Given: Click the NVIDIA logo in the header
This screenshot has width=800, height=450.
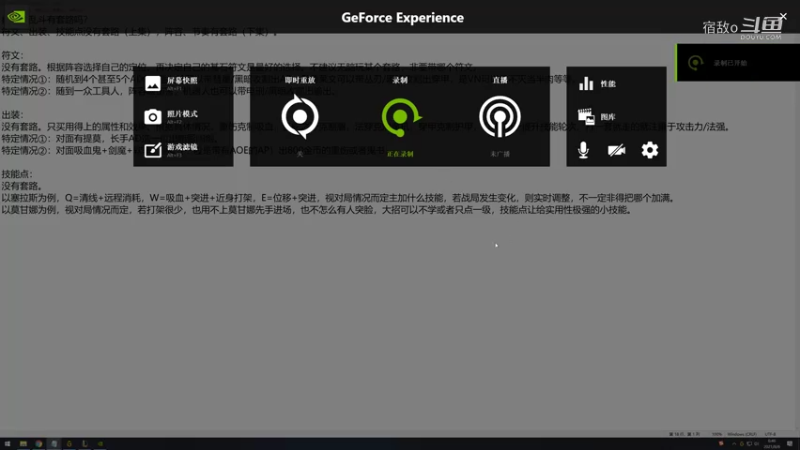Looking at the screenshot, I should point(16,16).
